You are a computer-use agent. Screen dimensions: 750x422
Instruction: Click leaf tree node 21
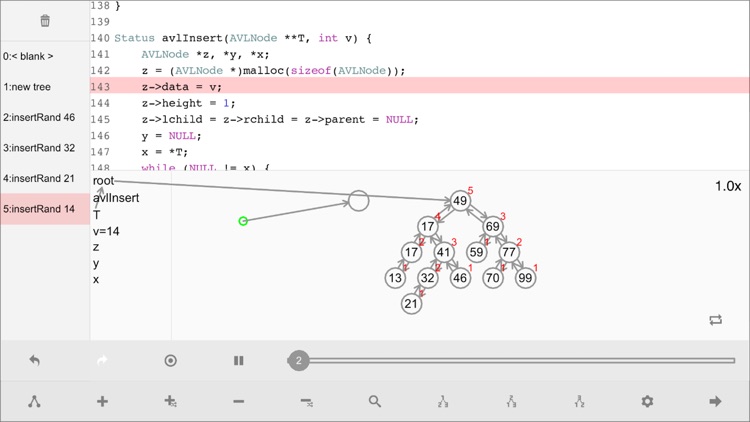(411, 304)
